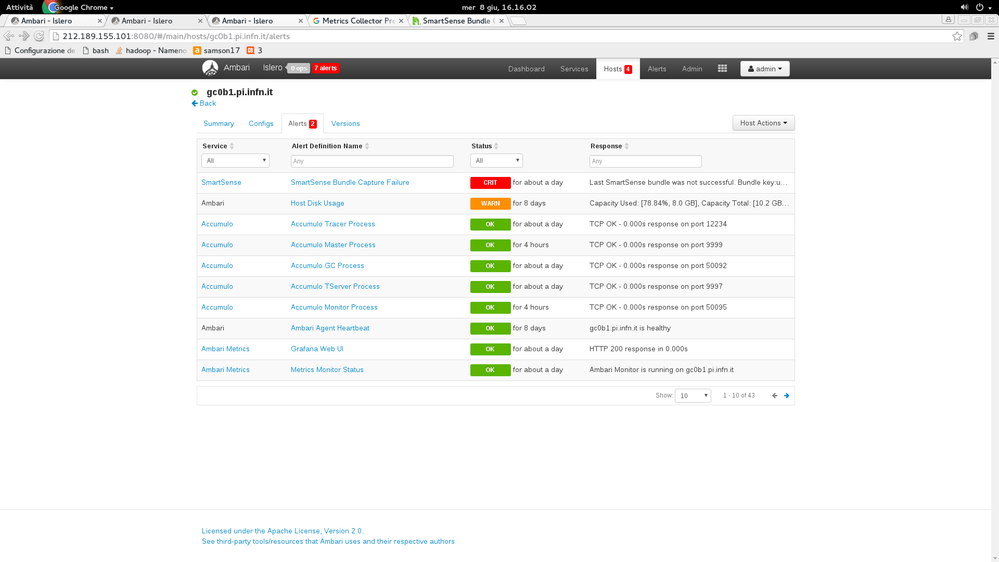Screen dimensions: 999x562
Task: Click the Alert Definition Name filter field
Action: (x=372, y=161)
